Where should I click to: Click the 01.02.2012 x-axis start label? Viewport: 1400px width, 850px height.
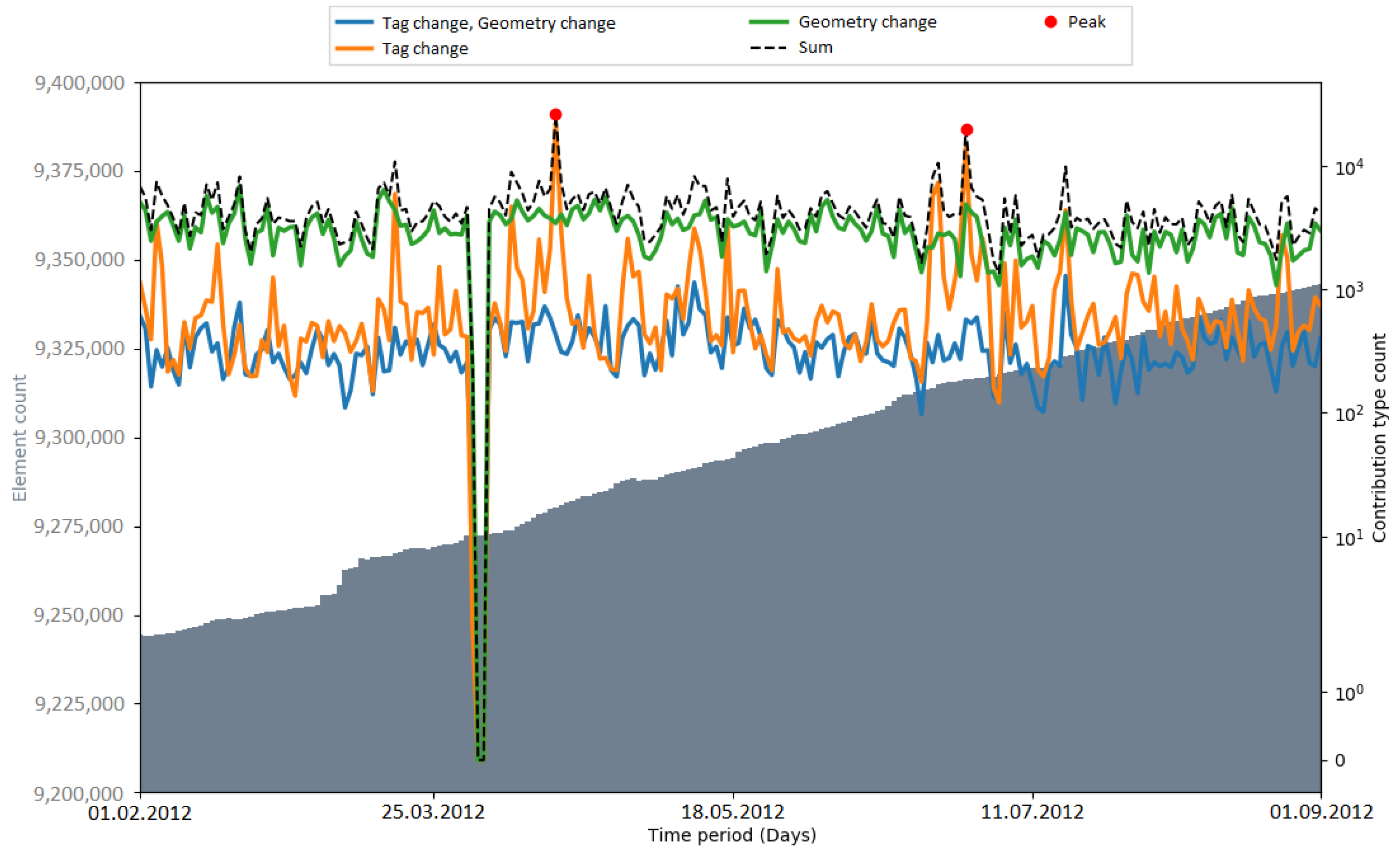(x=140, y=813)
